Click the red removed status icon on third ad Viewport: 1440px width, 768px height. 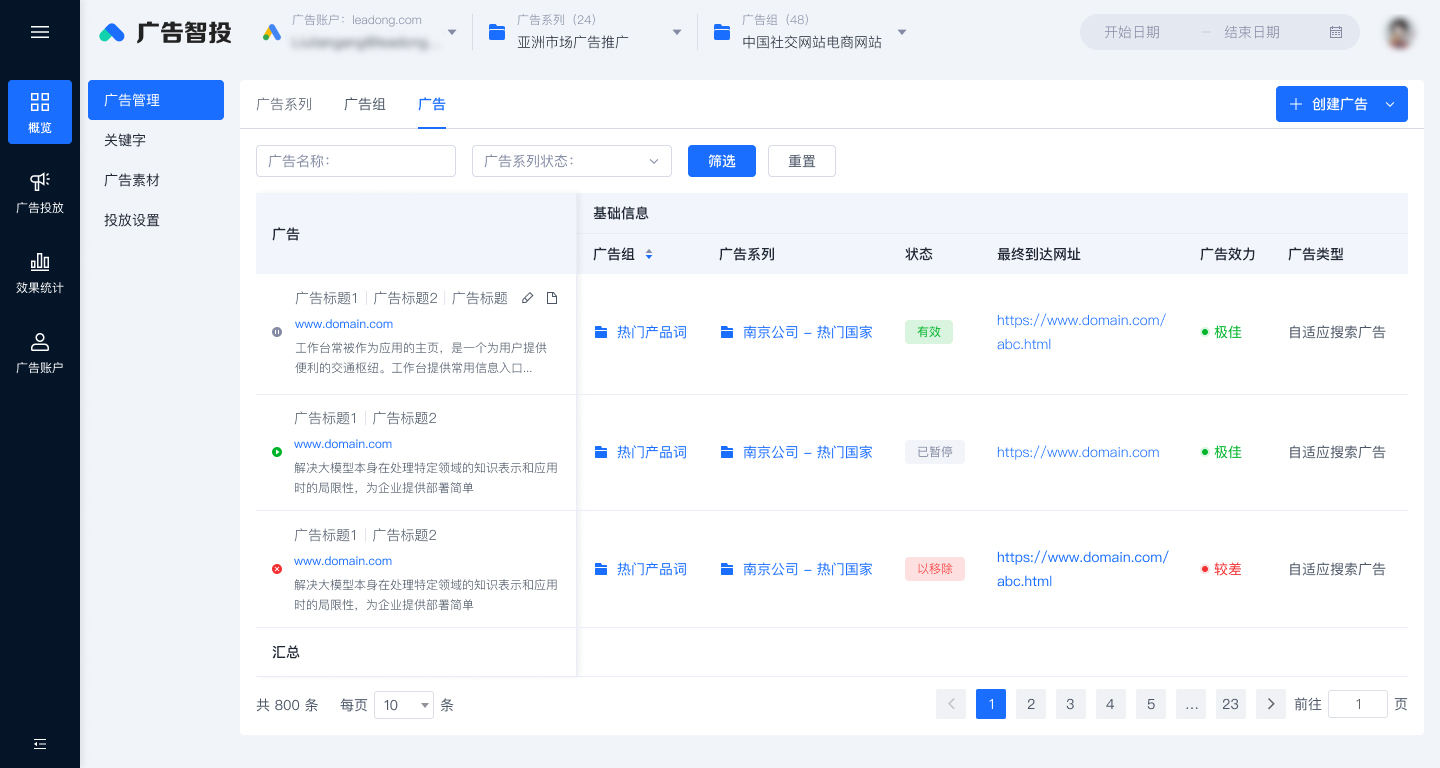(277, 569)
